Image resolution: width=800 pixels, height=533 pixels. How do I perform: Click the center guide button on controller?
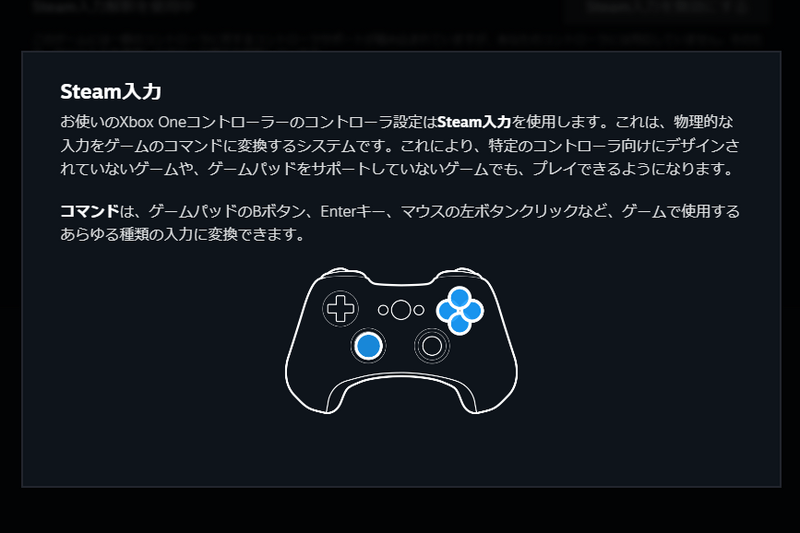pyautogui.click(x=401, y=310)
